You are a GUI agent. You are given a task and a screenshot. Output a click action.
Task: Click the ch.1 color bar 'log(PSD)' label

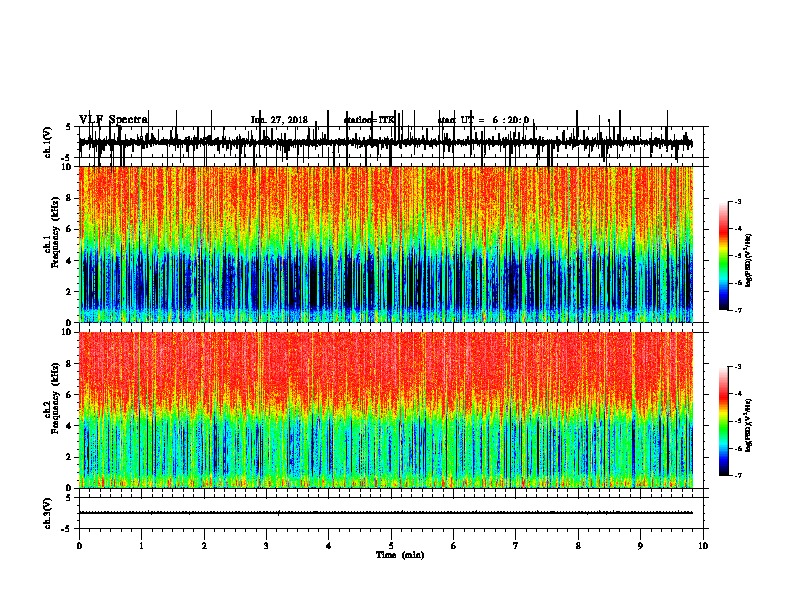point(750,261)
